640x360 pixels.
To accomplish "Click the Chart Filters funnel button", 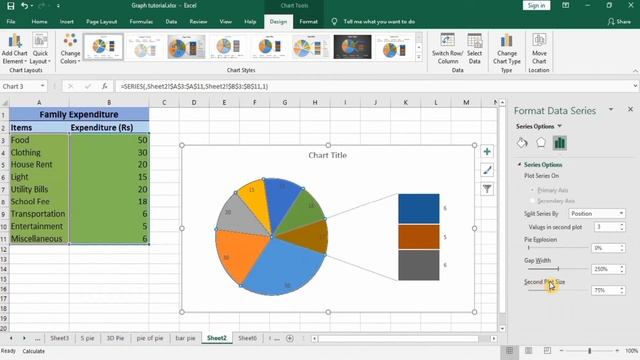I will tap(487, 189).
